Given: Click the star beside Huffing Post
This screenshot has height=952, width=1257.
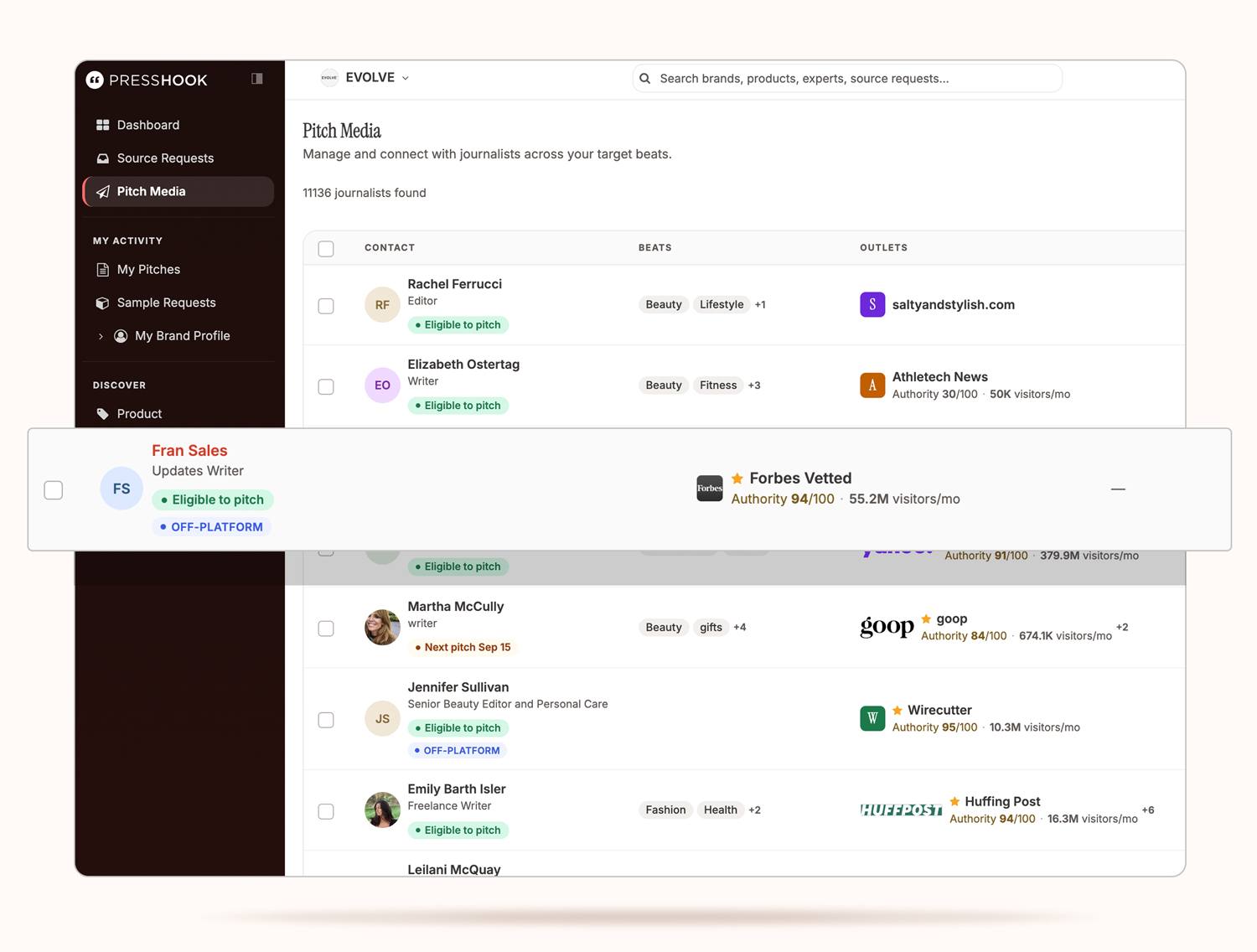Looking at the screenshot, I should (x=954, y=801).
